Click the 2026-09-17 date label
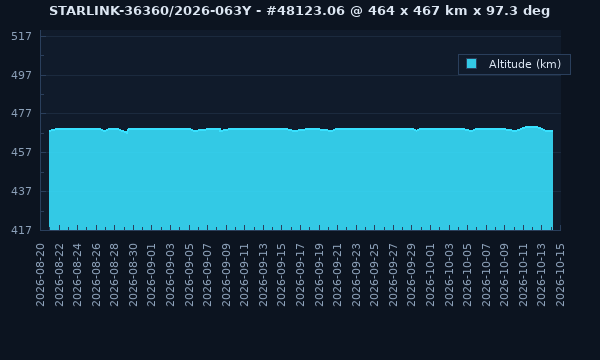The height and width of the screenshot is (360, 600). click(300, 275)
